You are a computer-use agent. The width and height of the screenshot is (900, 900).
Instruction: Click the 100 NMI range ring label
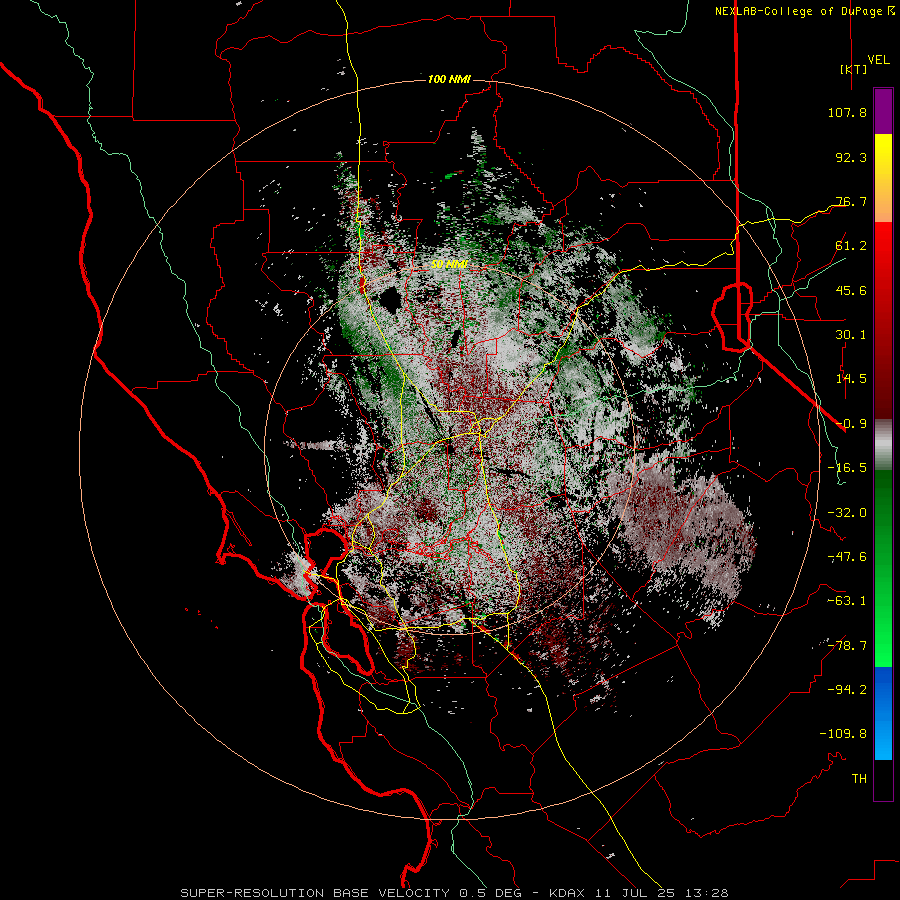click(449, 79)
